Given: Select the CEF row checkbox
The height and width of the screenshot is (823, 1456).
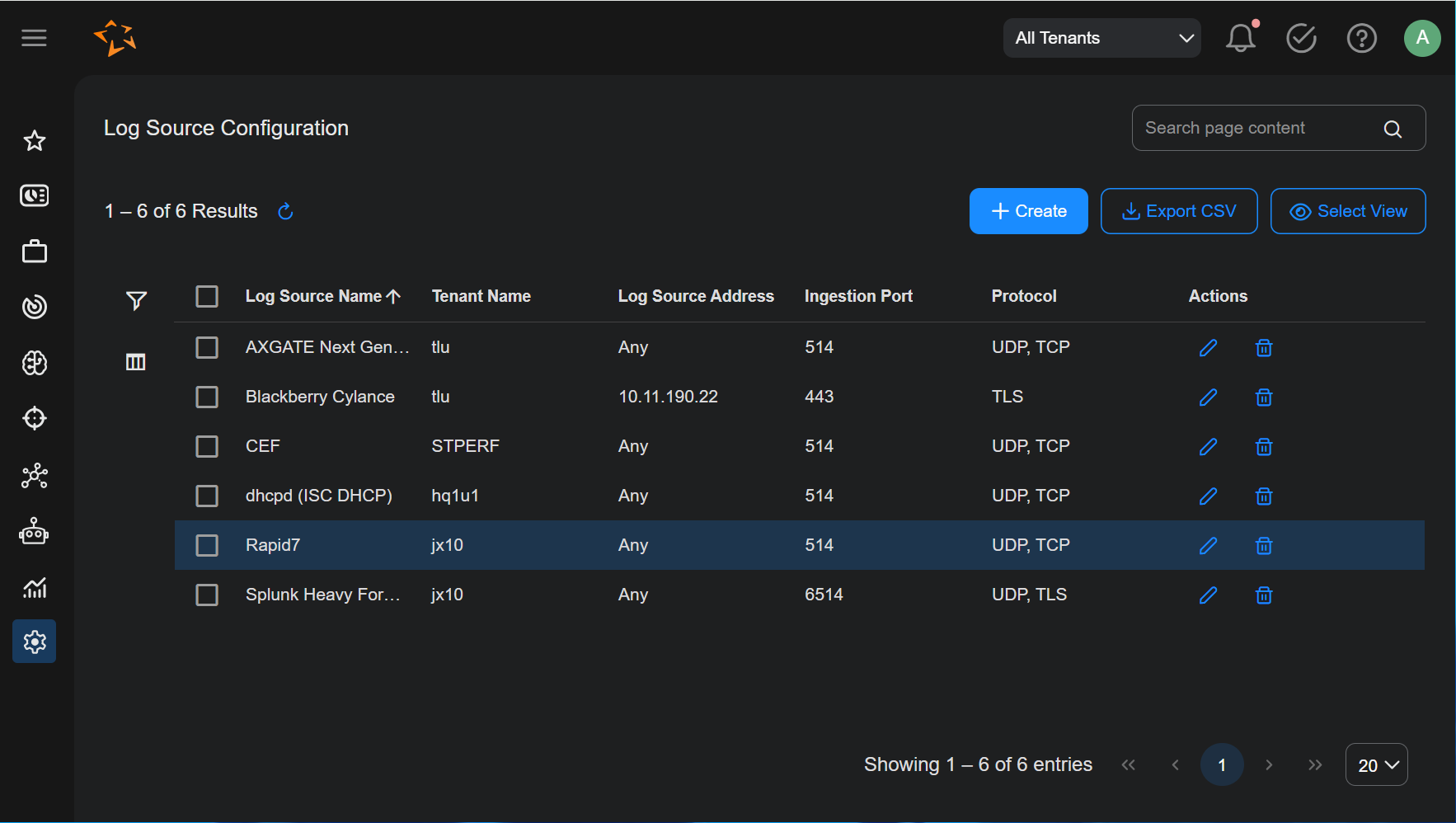Looking at the screenshot, I should pyautogui.click(x=207, y=447).
